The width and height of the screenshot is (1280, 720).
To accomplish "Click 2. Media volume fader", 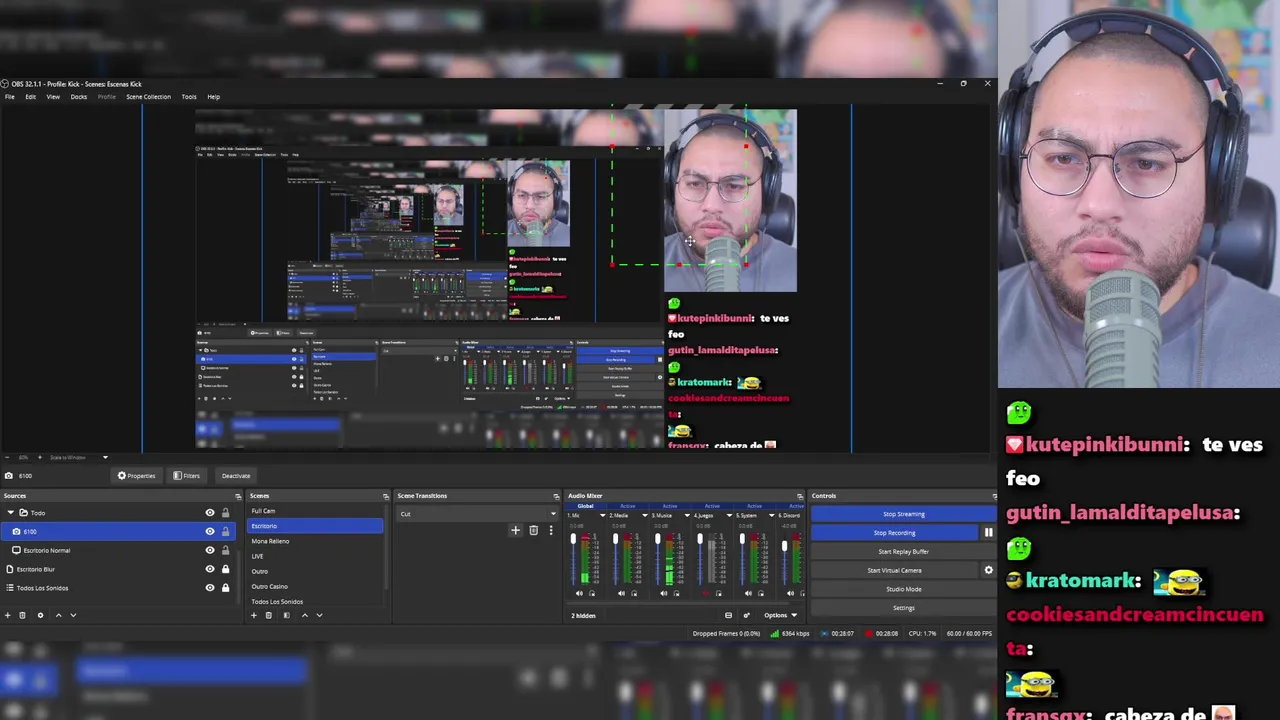I will (615, 539).
